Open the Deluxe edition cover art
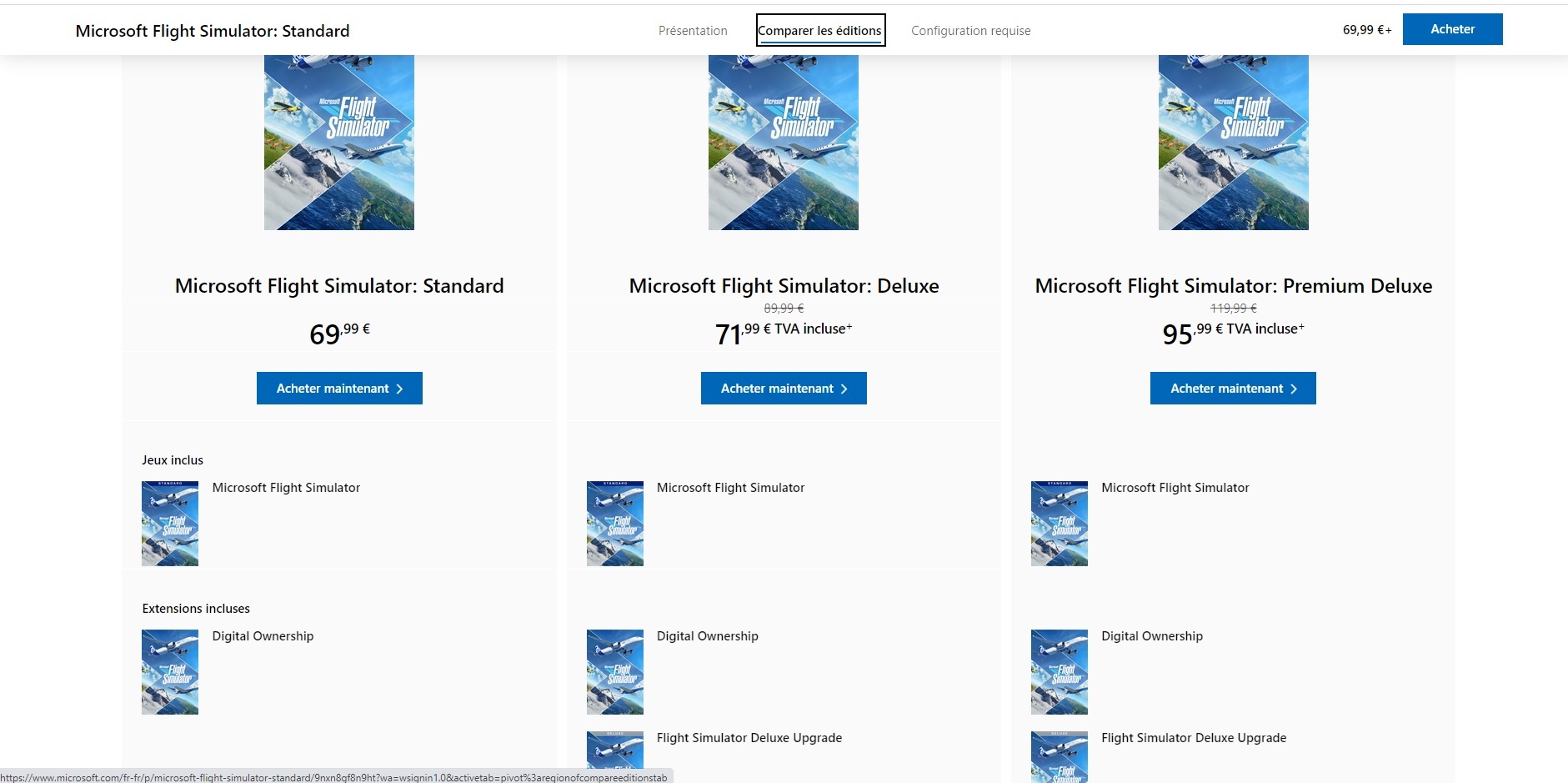 coord(784,143)
